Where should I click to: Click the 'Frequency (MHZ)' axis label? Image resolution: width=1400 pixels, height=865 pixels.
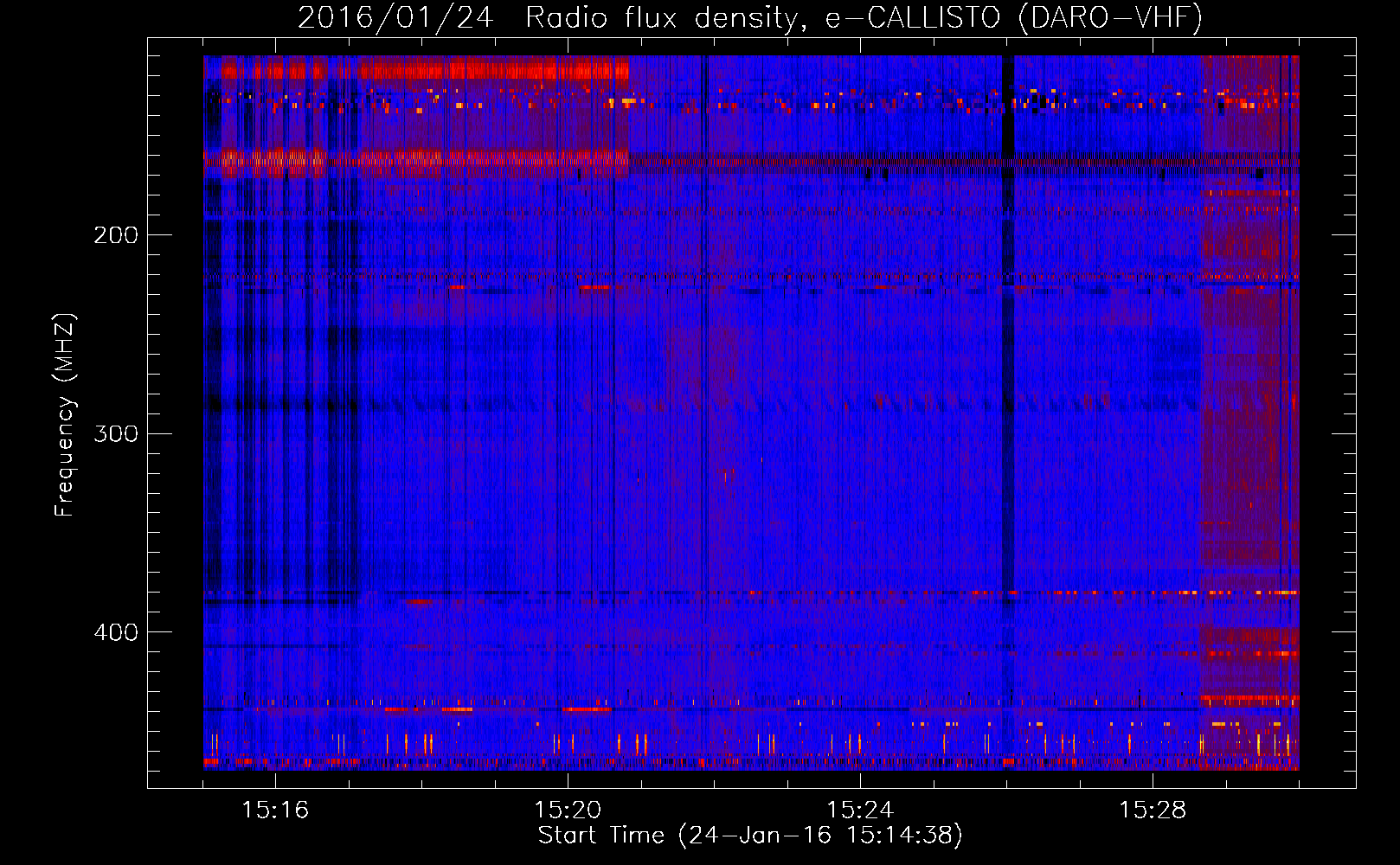tap(65, 415)
